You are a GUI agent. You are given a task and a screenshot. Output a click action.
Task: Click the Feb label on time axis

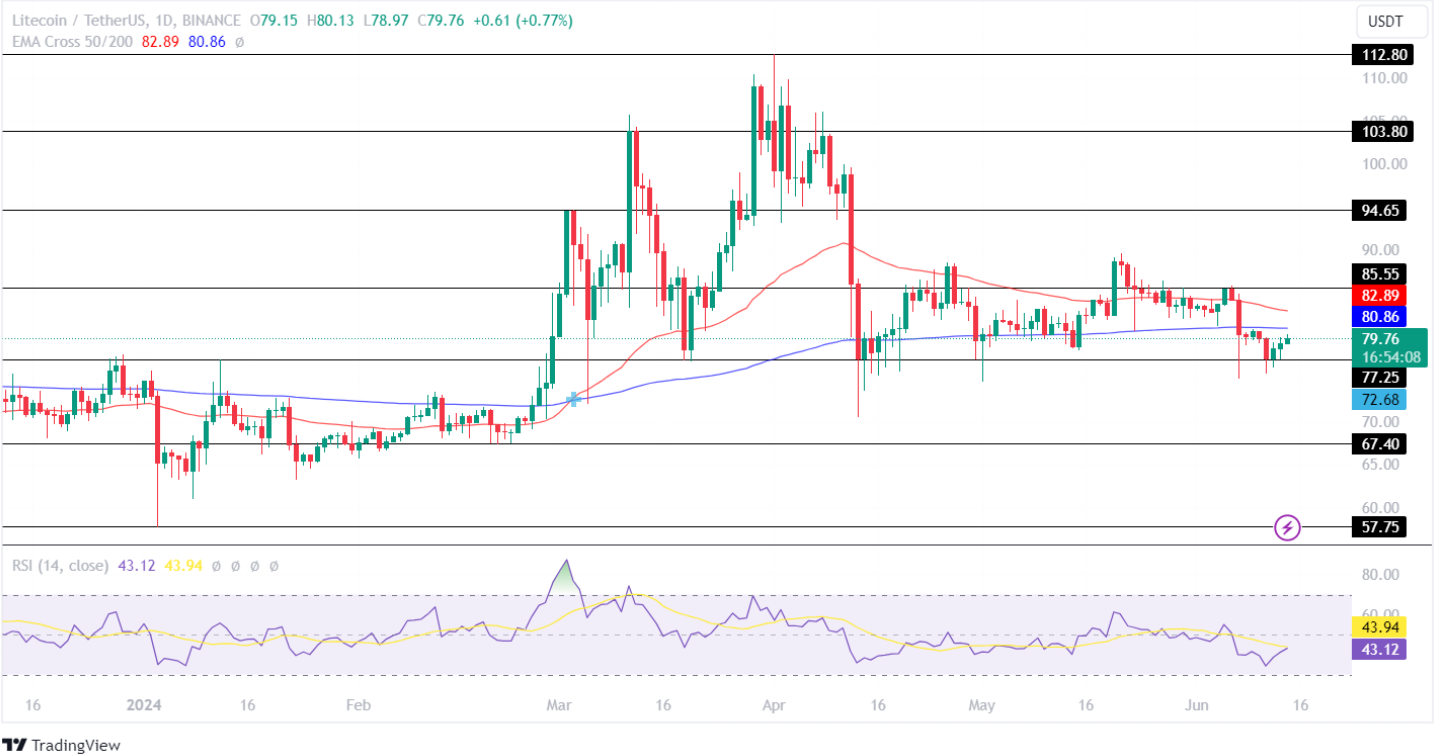[357, 706]
